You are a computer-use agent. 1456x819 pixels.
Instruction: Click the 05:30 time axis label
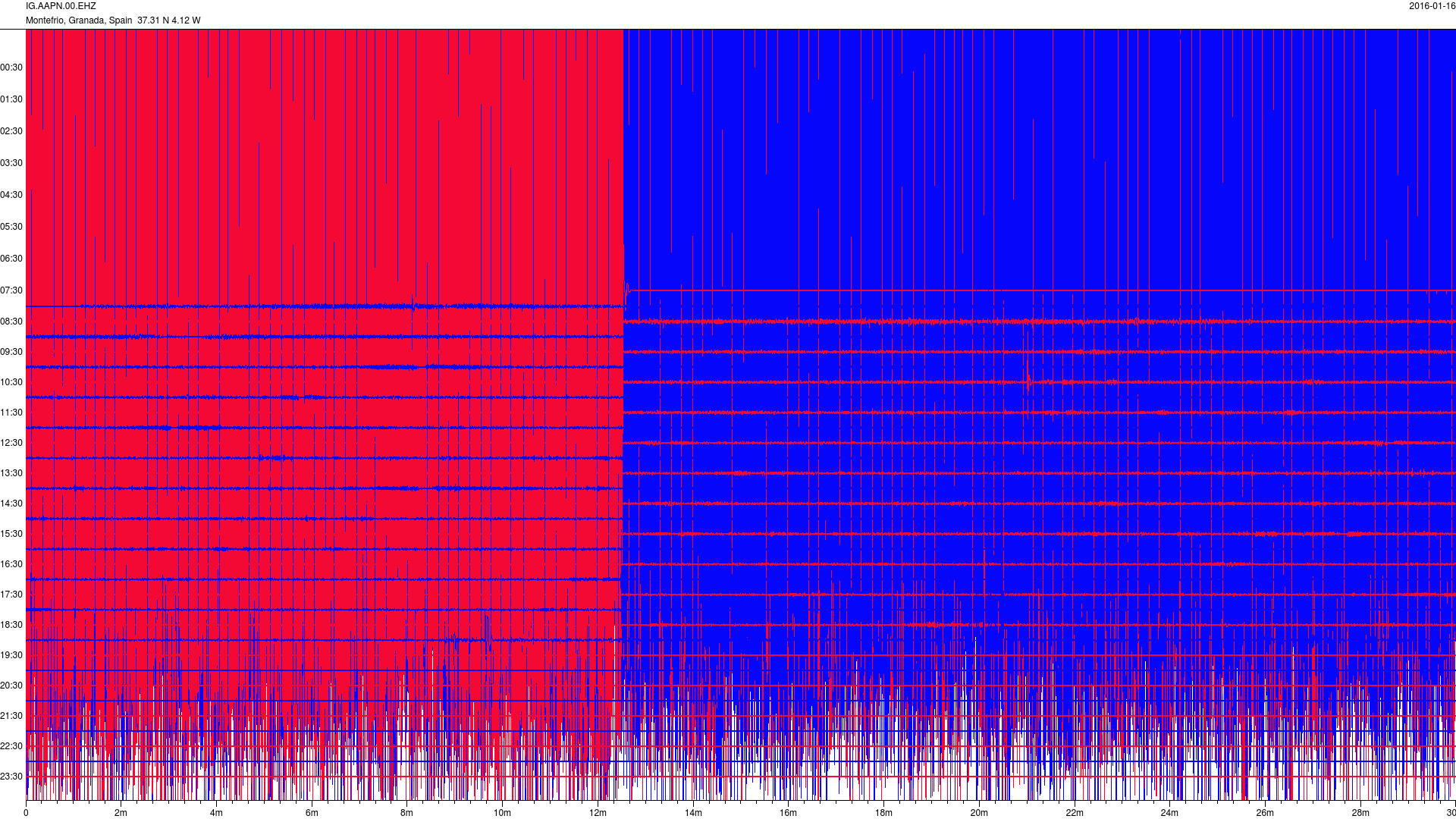tap(11, 227)
